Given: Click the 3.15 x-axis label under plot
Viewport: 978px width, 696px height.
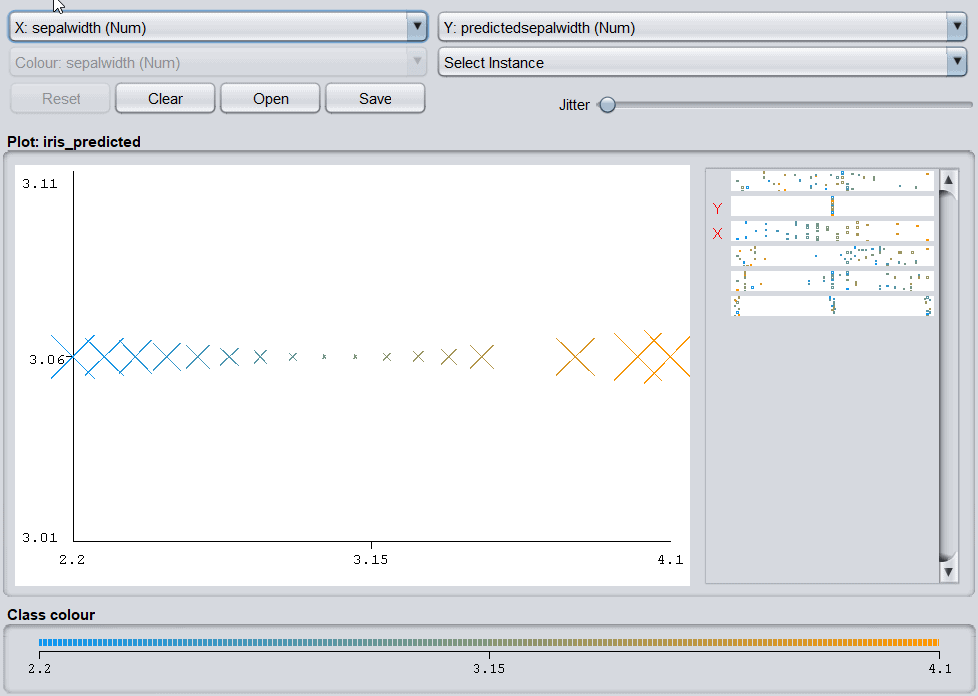Looking at the screenshot, I should [x=370, y=559].
